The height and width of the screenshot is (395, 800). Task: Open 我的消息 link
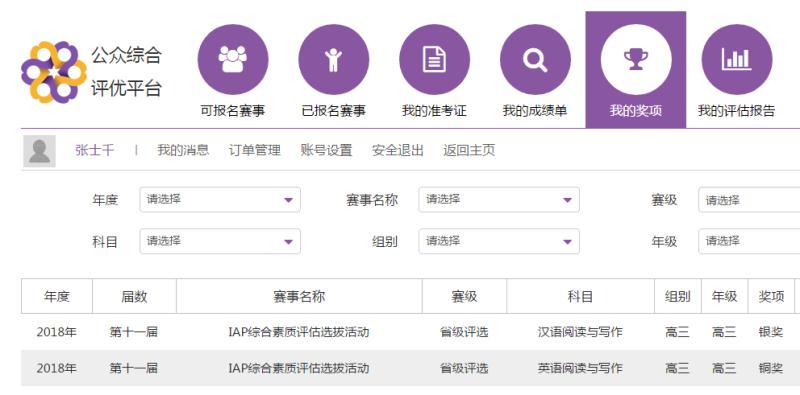pos(183,151)
